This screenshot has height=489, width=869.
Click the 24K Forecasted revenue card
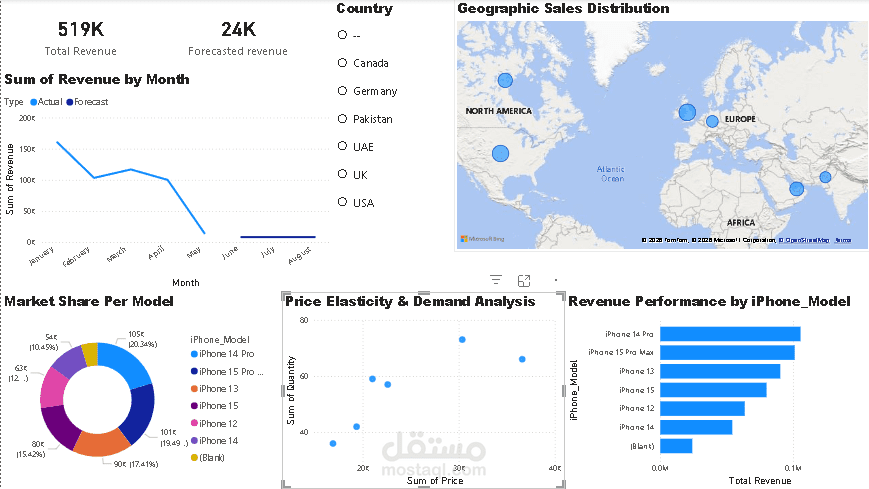coord(238,38)
